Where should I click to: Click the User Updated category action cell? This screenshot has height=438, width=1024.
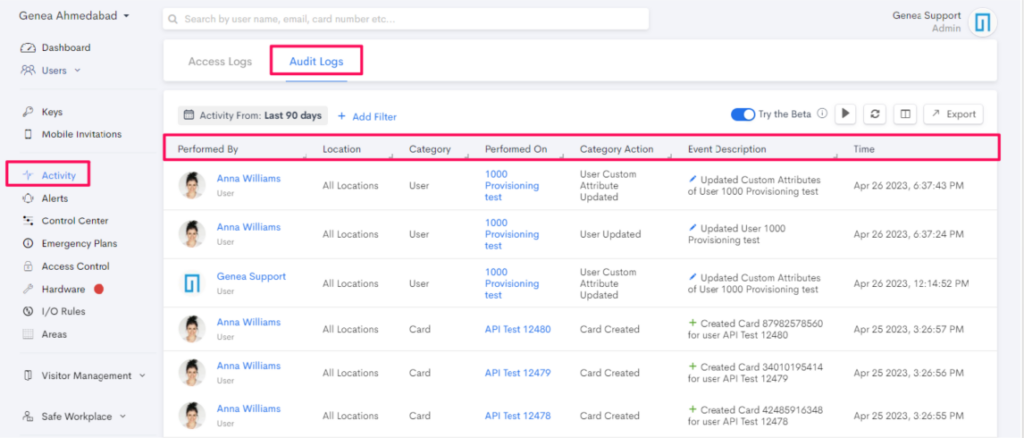tap(610, 234)
